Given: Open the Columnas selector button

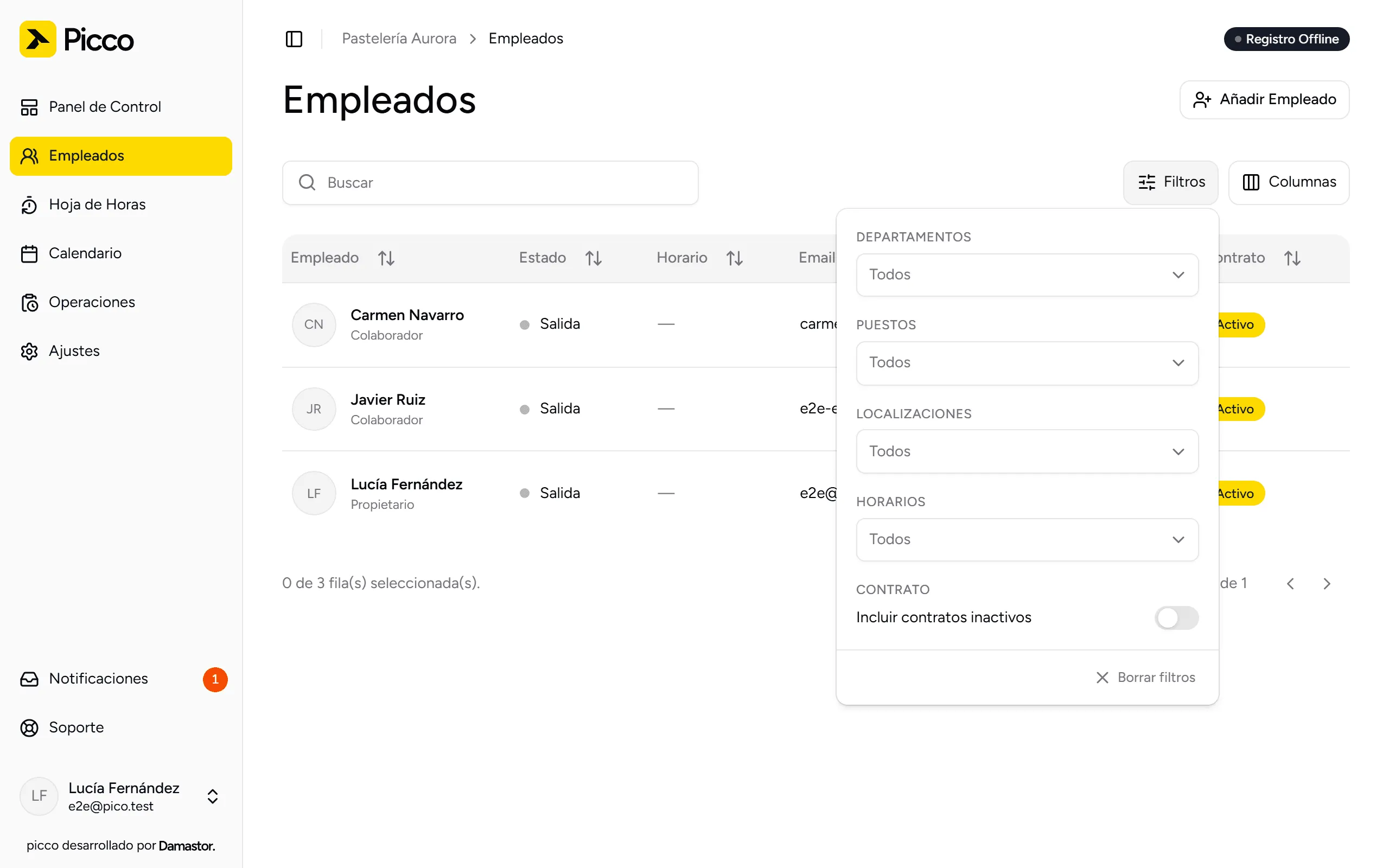Looking at the screenshot, I should click(x=1289, y=183).
